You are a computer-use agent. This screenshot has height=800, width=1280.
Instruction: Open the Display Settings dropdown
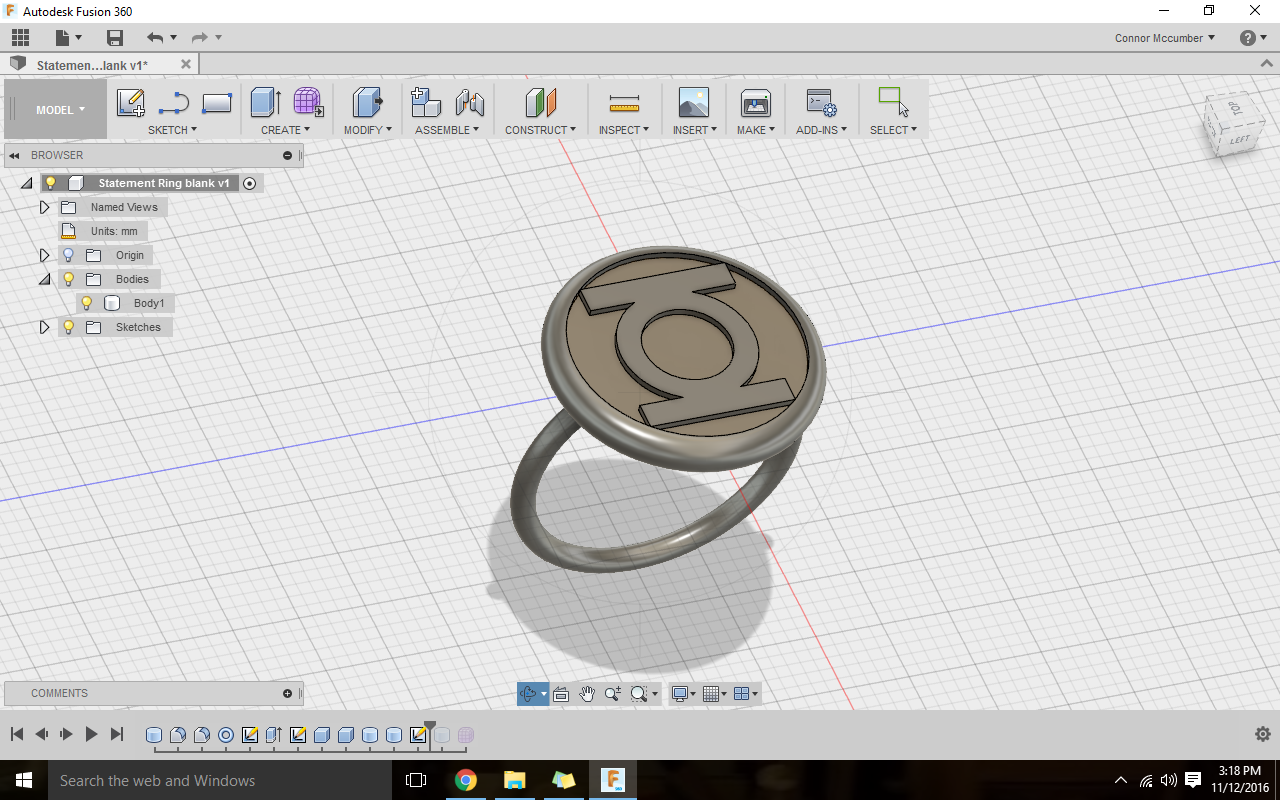click(x=684, y=694)
